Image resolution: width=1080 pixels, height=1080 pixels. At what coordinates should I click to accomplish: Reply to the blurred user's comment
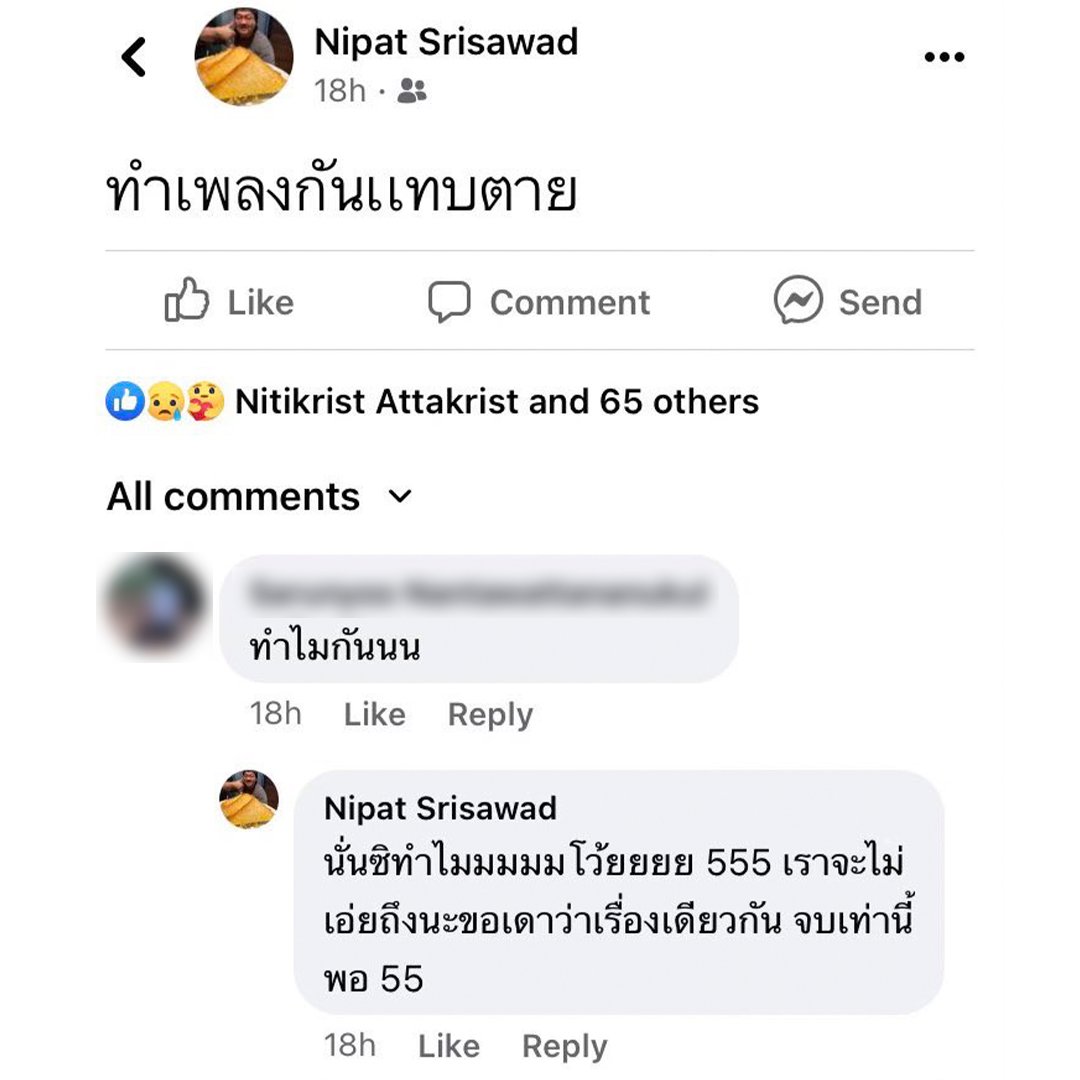(x=490, y=714)
